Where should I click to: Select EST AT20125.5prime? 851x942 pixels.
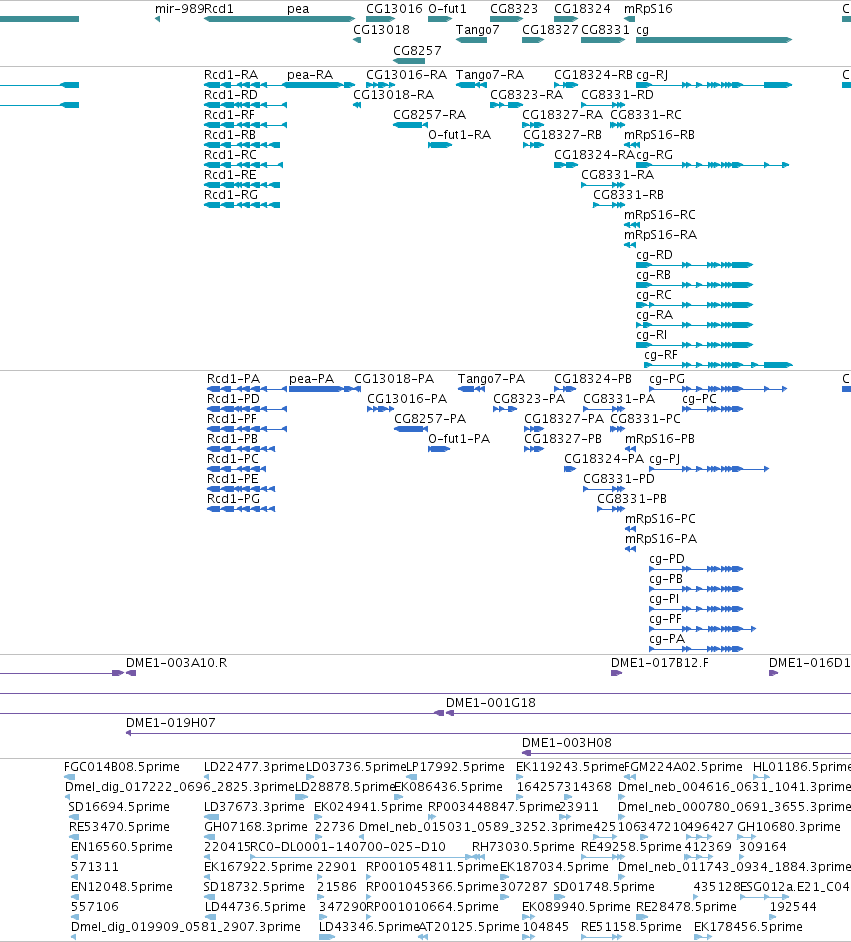468,927
